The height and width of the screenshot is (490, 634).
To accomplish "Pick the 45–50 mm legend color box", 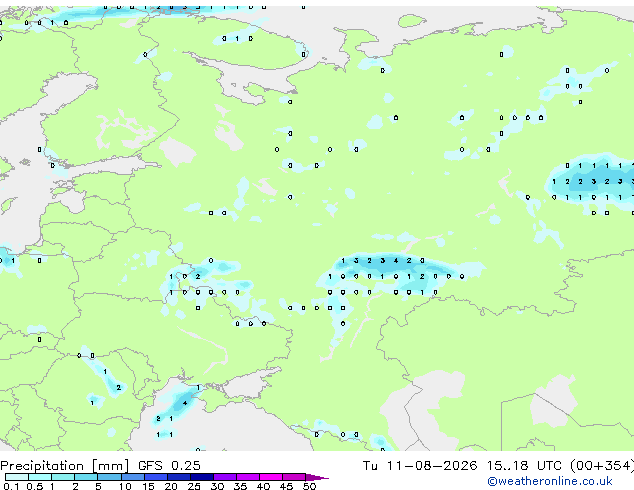I will 294,477.
